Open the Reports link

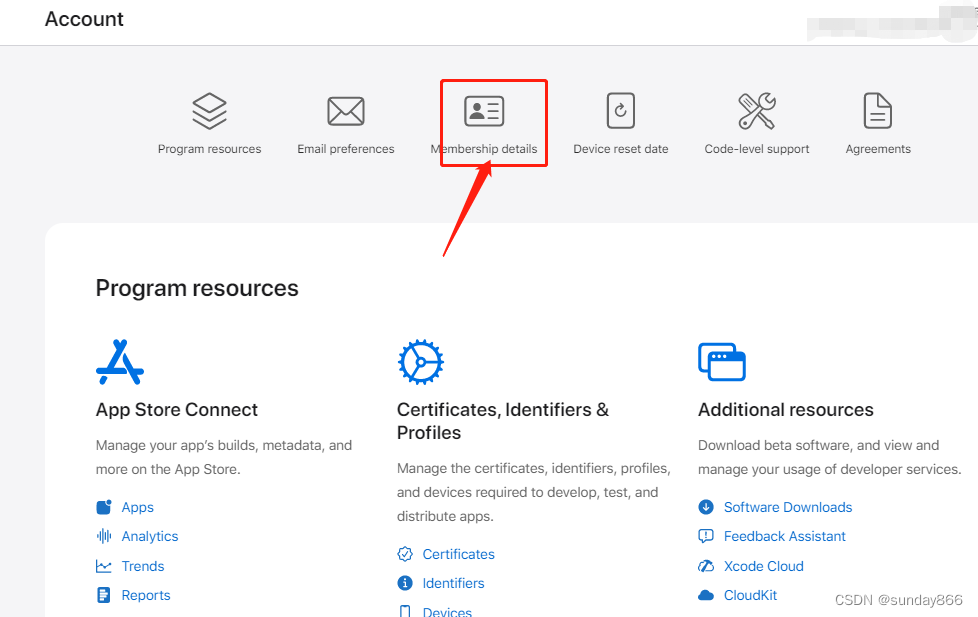pos(146,595)
